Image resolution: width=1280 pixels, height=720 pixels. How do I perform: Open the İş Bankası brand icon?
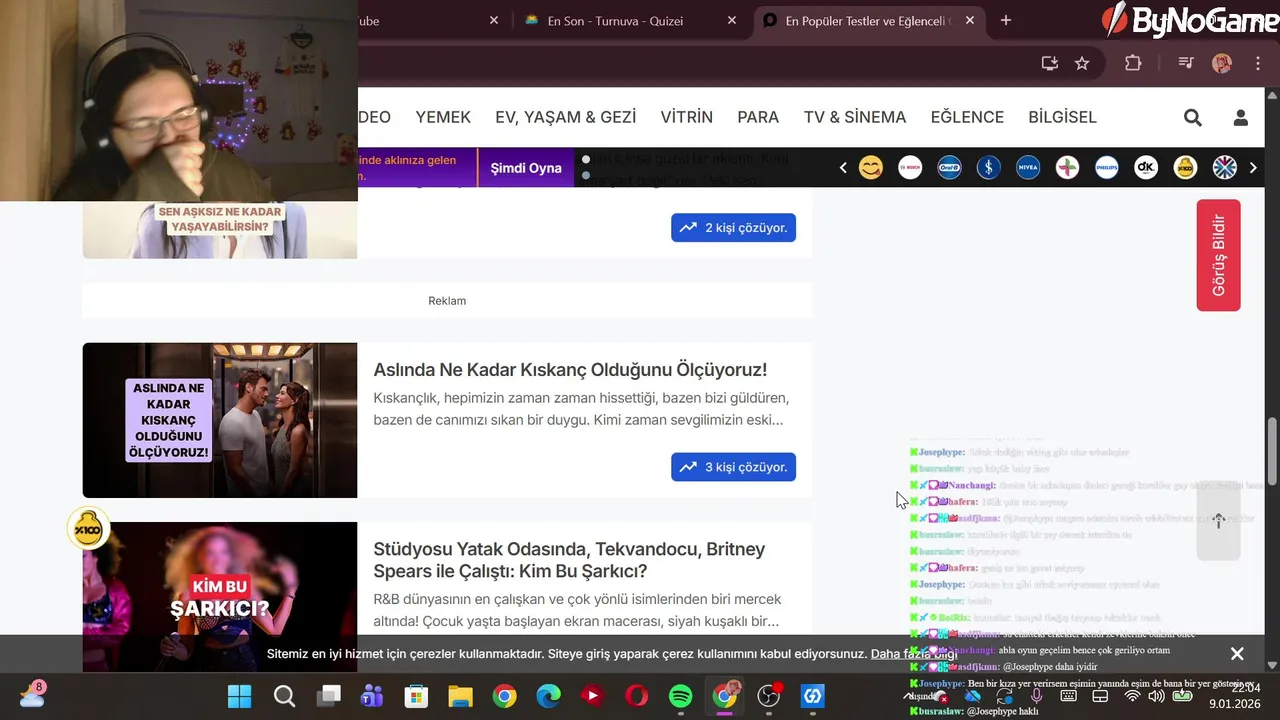[x=989, y=168]
